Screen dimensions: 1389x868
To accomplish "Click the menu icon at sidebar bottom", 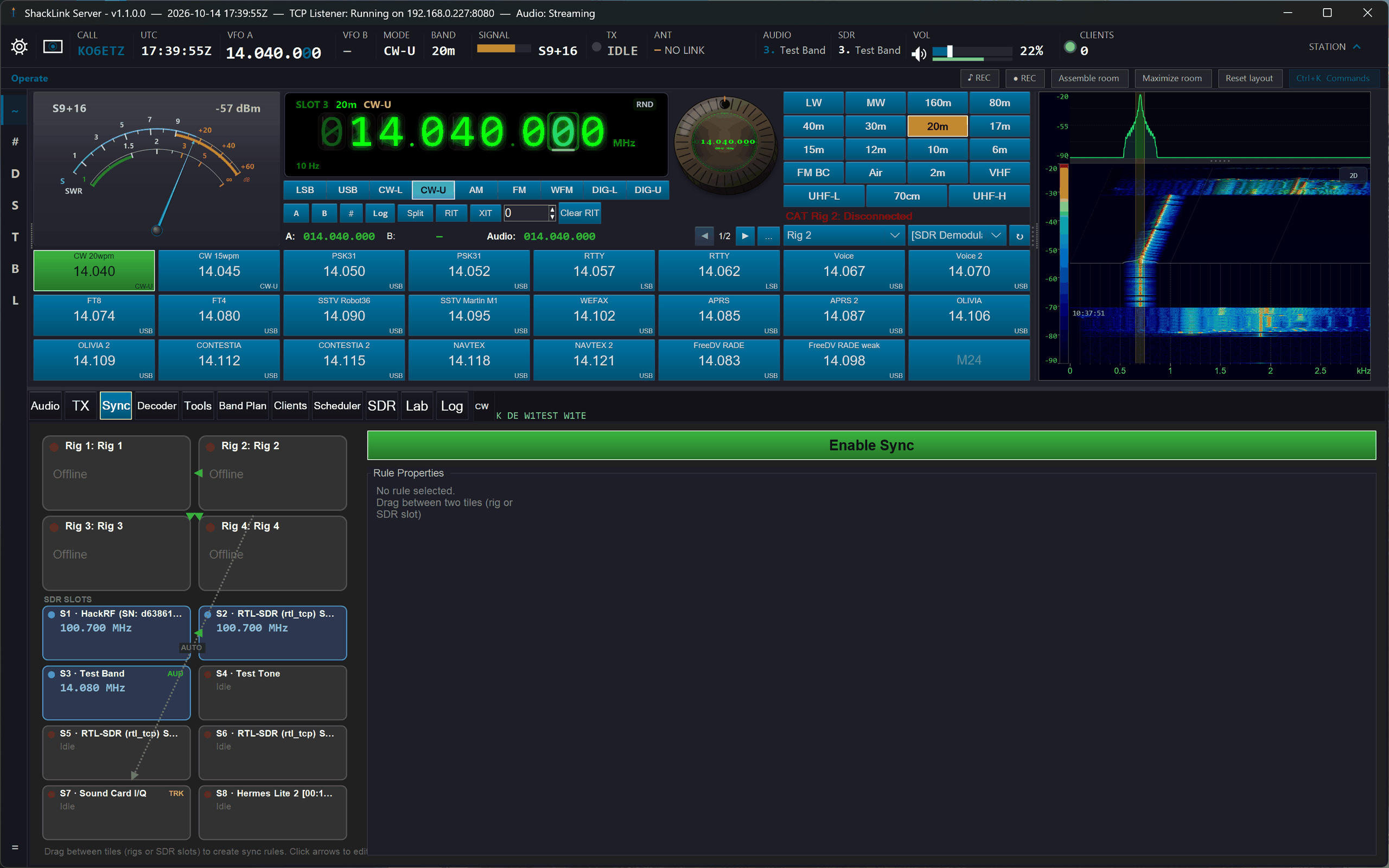I will [15, 847].
